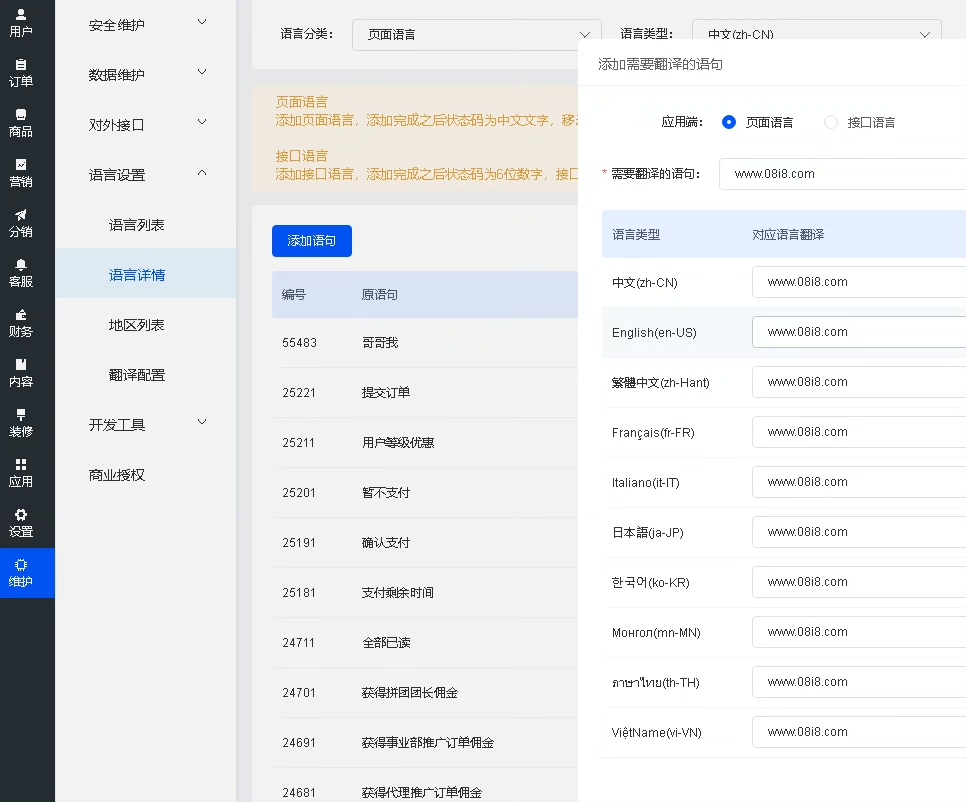
Task: Click the 添加语句 button
Action: (312, 241)
